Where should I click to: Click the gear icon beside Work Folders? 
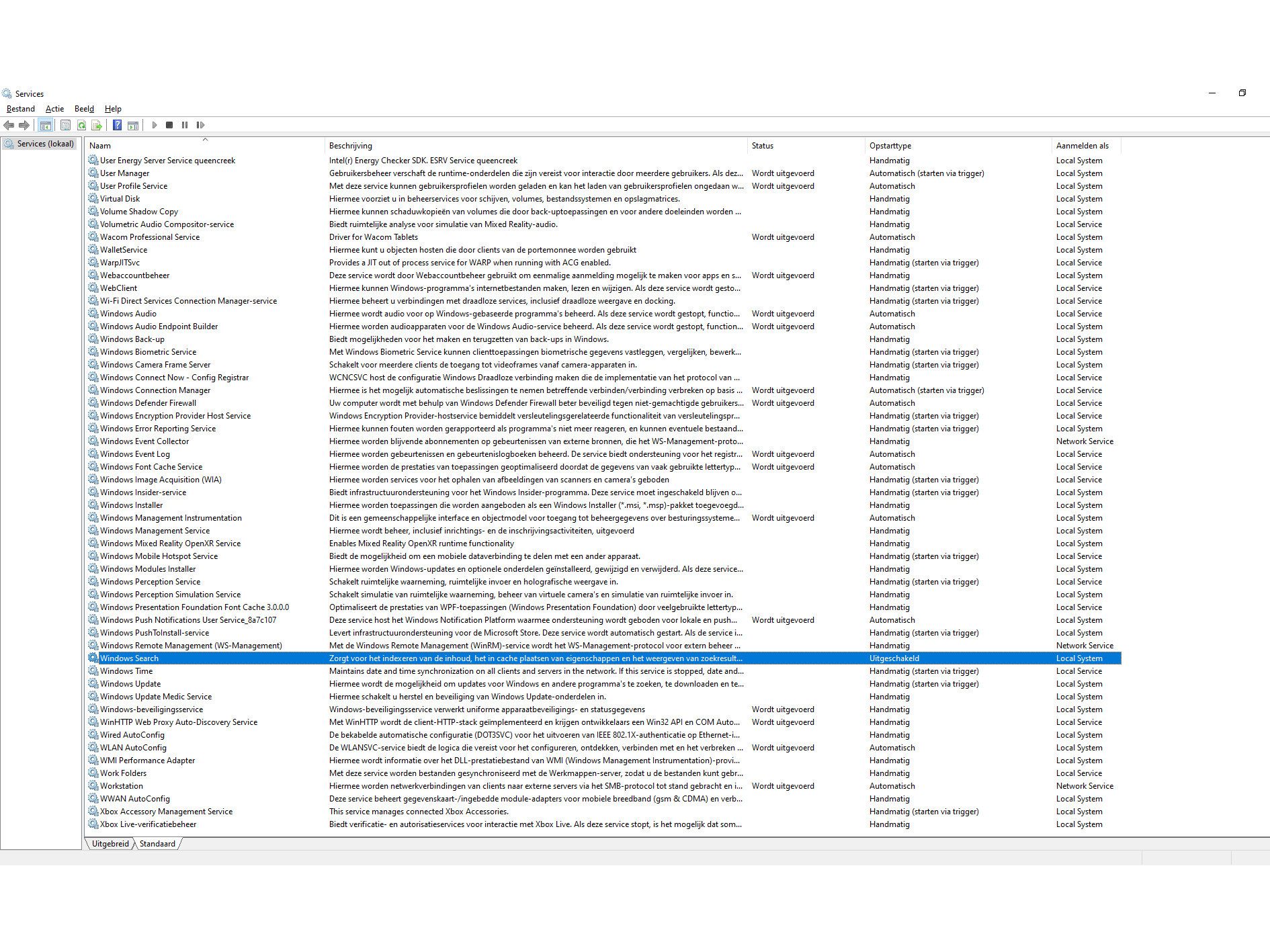pyautogui.click(x=93, y=773)
